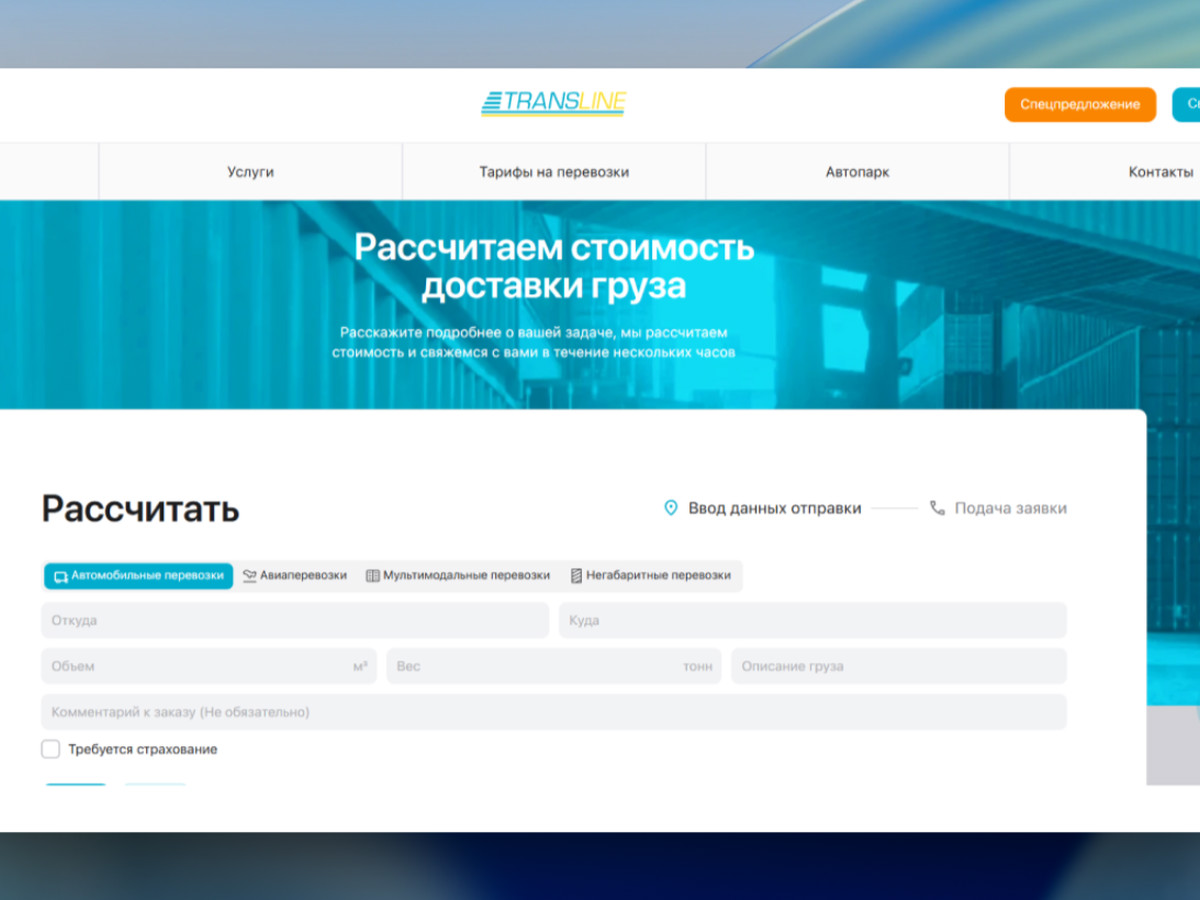Open the Автопарк menu item
Screen dimensions: 1200x900
(x=857, y=172)
